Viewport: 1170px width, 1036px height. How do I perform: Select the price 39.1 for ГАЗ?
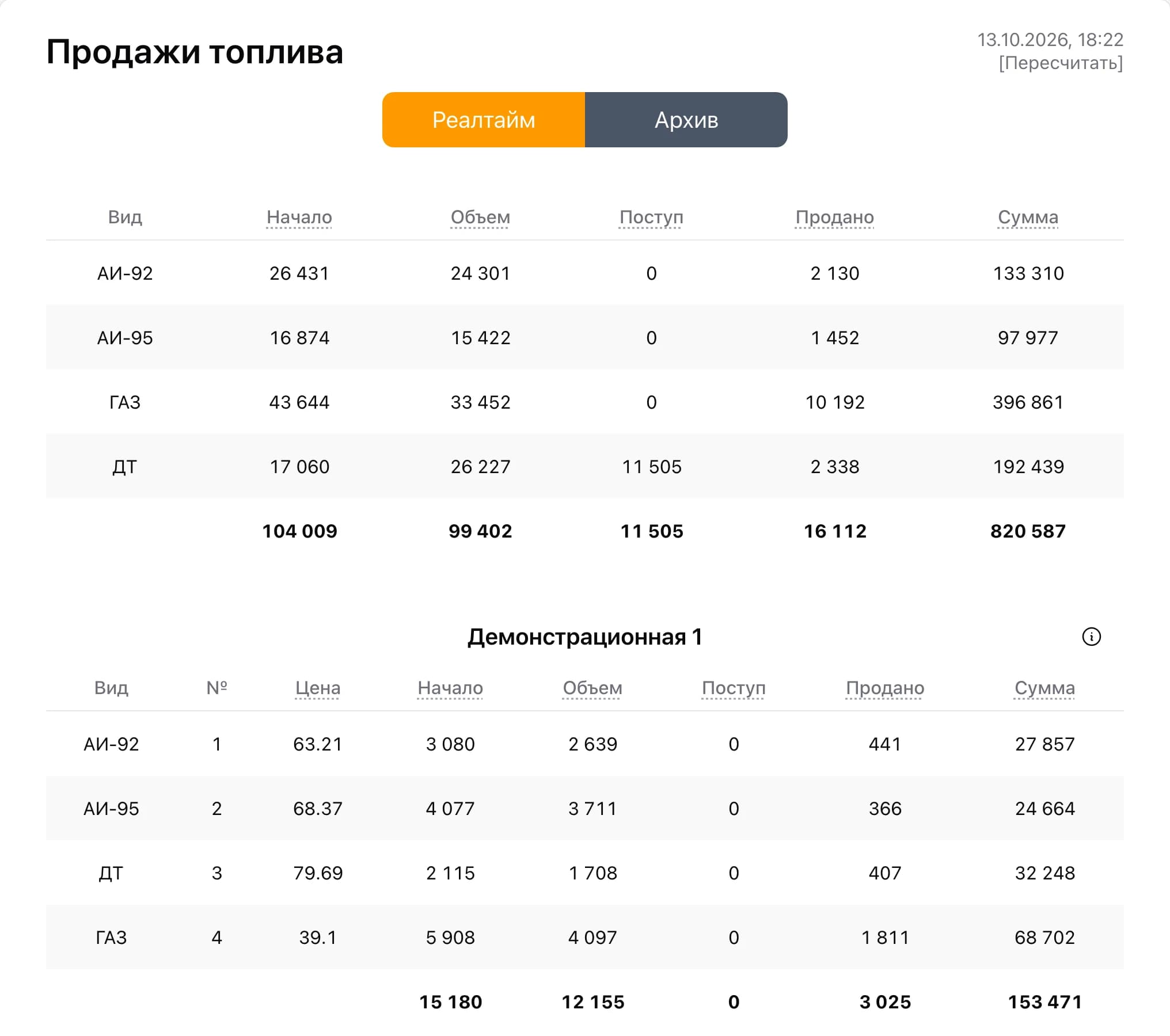[318, 938]
